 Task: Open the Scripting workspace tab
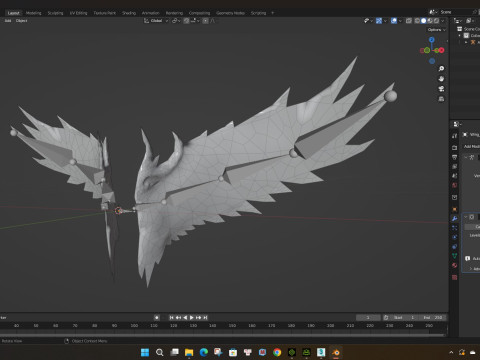click(258, 13)
